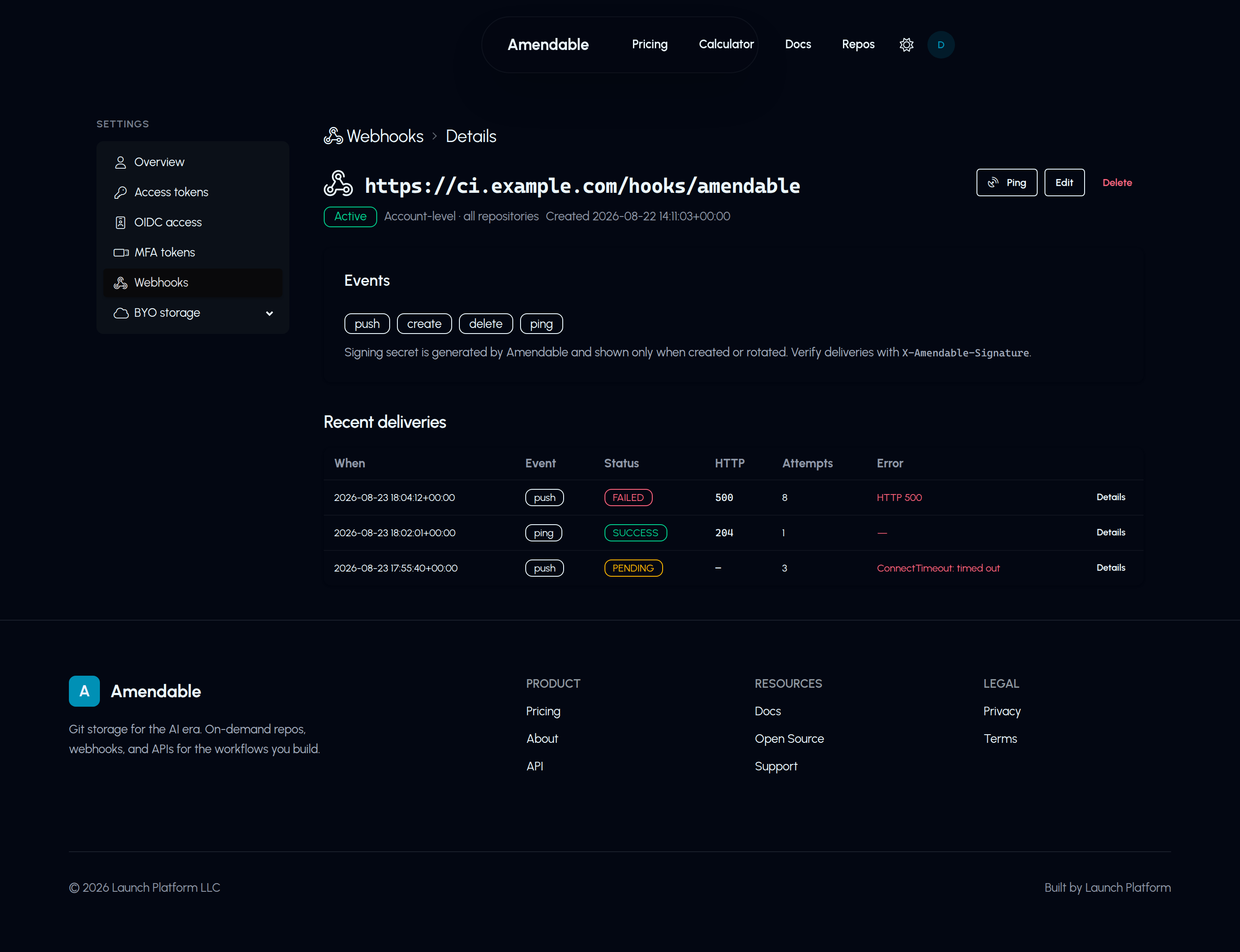Open Calculator in the top navigation
This screenshot has width=1240, height=952.
726,44
